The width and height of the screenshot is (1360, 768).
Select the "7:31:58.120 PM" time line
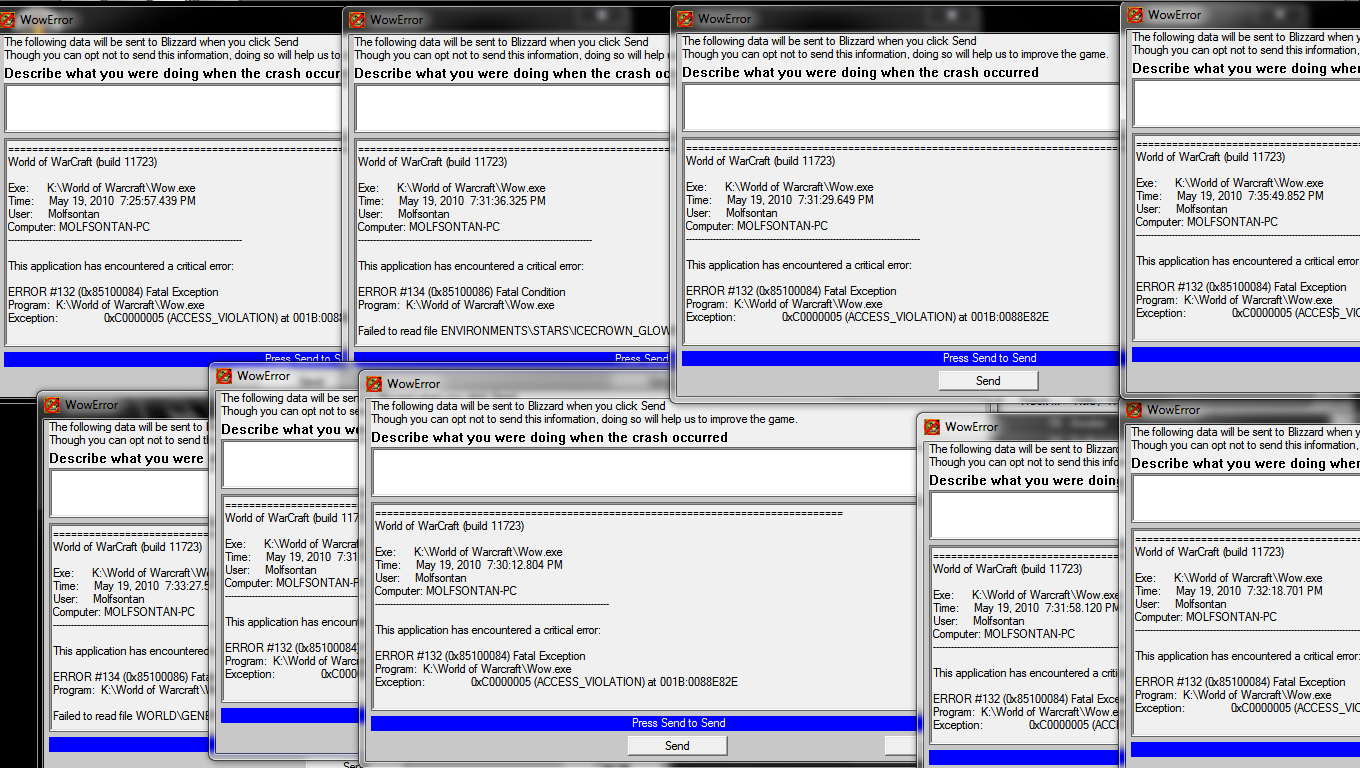pos(1026,608)
